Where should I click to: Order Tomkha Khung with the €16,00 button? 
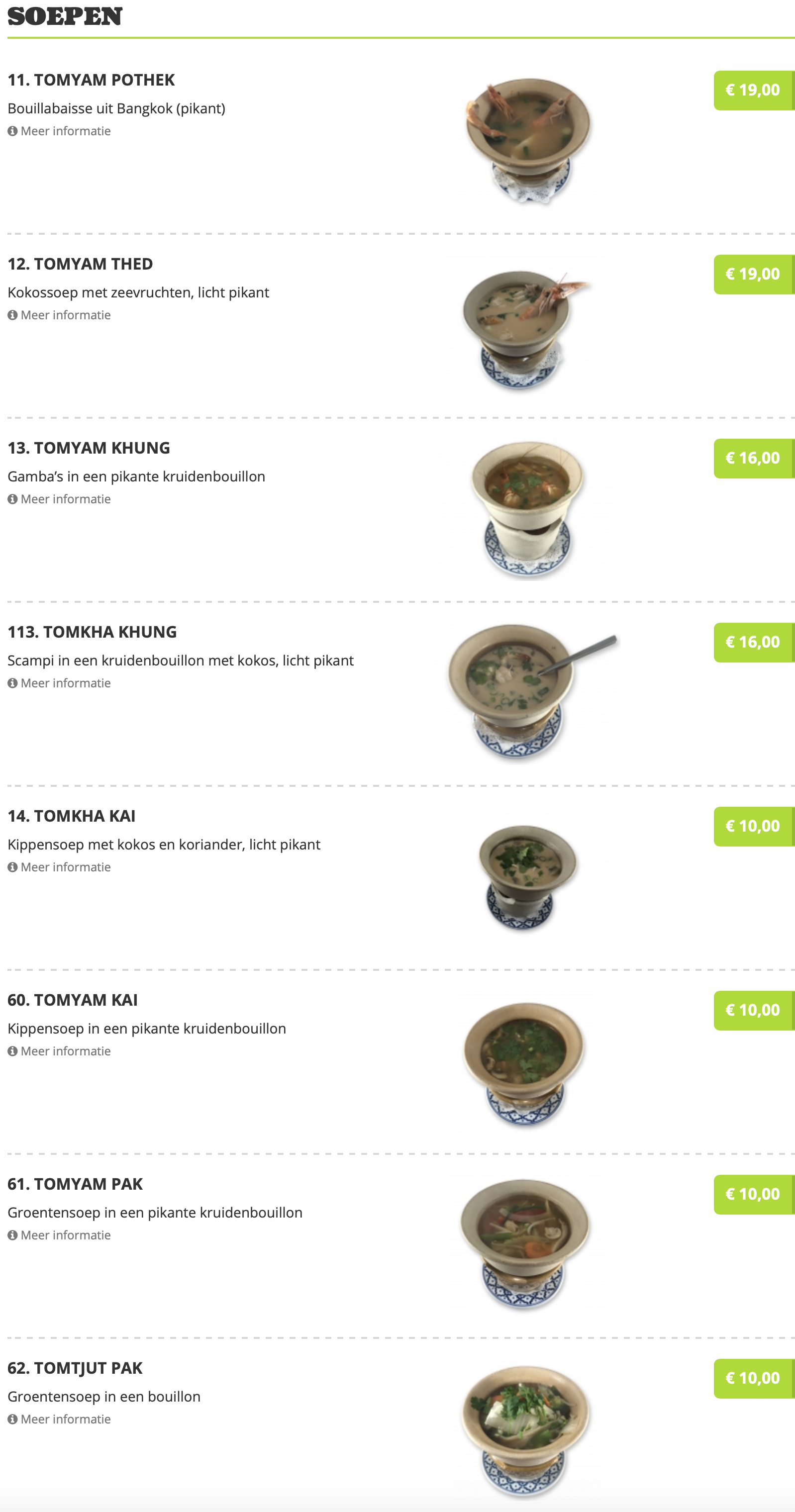pos(754,643)
